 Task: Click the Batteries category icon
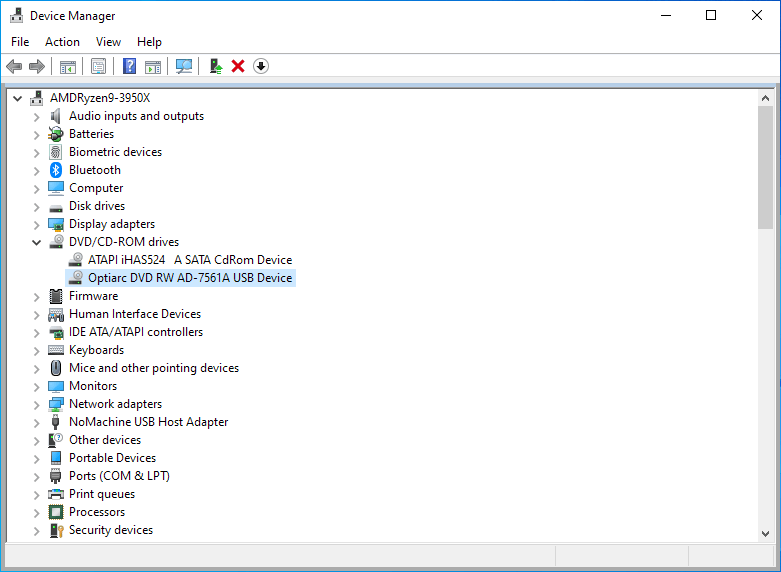point(56,134)
